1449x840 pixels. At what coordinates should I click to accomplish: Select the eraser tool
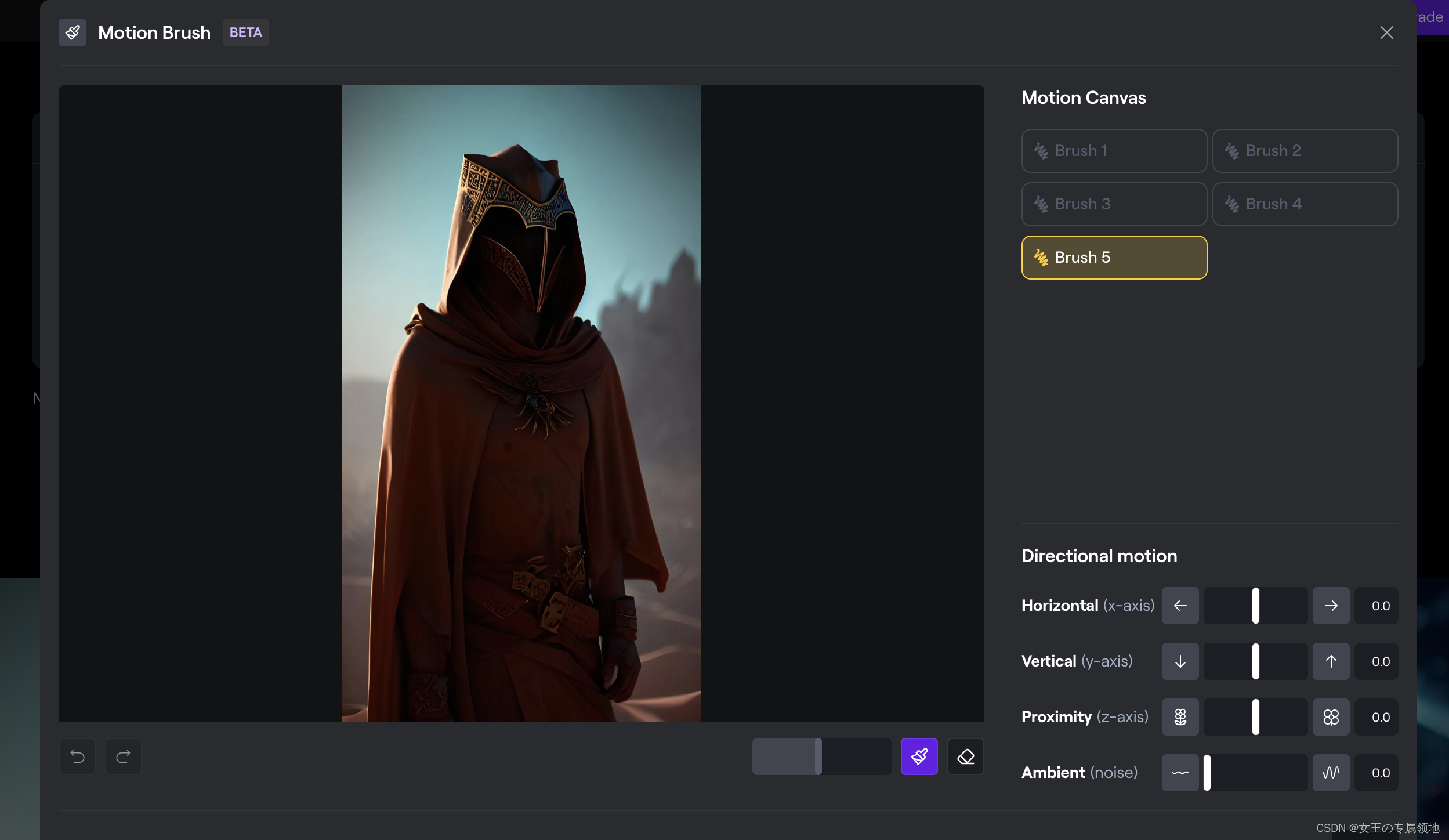[x=965, y=756]
